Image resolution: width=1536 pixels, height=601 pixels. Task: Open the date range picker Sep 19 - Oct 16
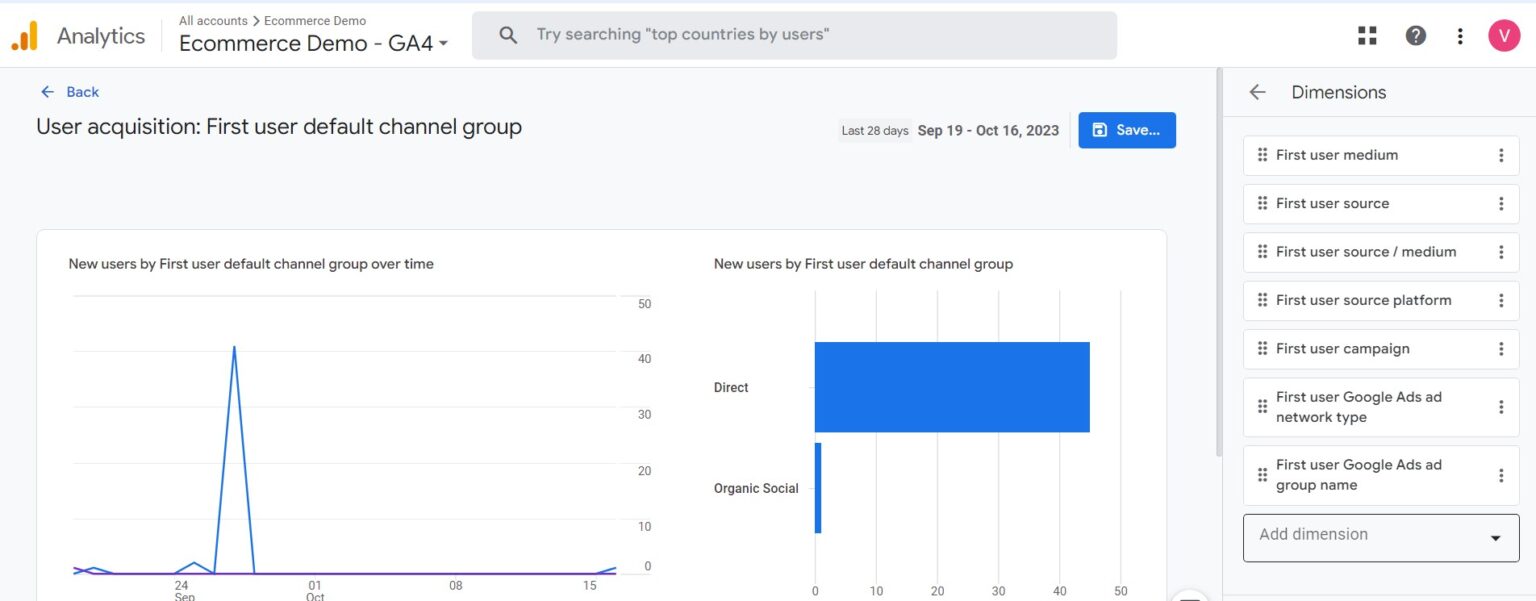tap(987, 131)
